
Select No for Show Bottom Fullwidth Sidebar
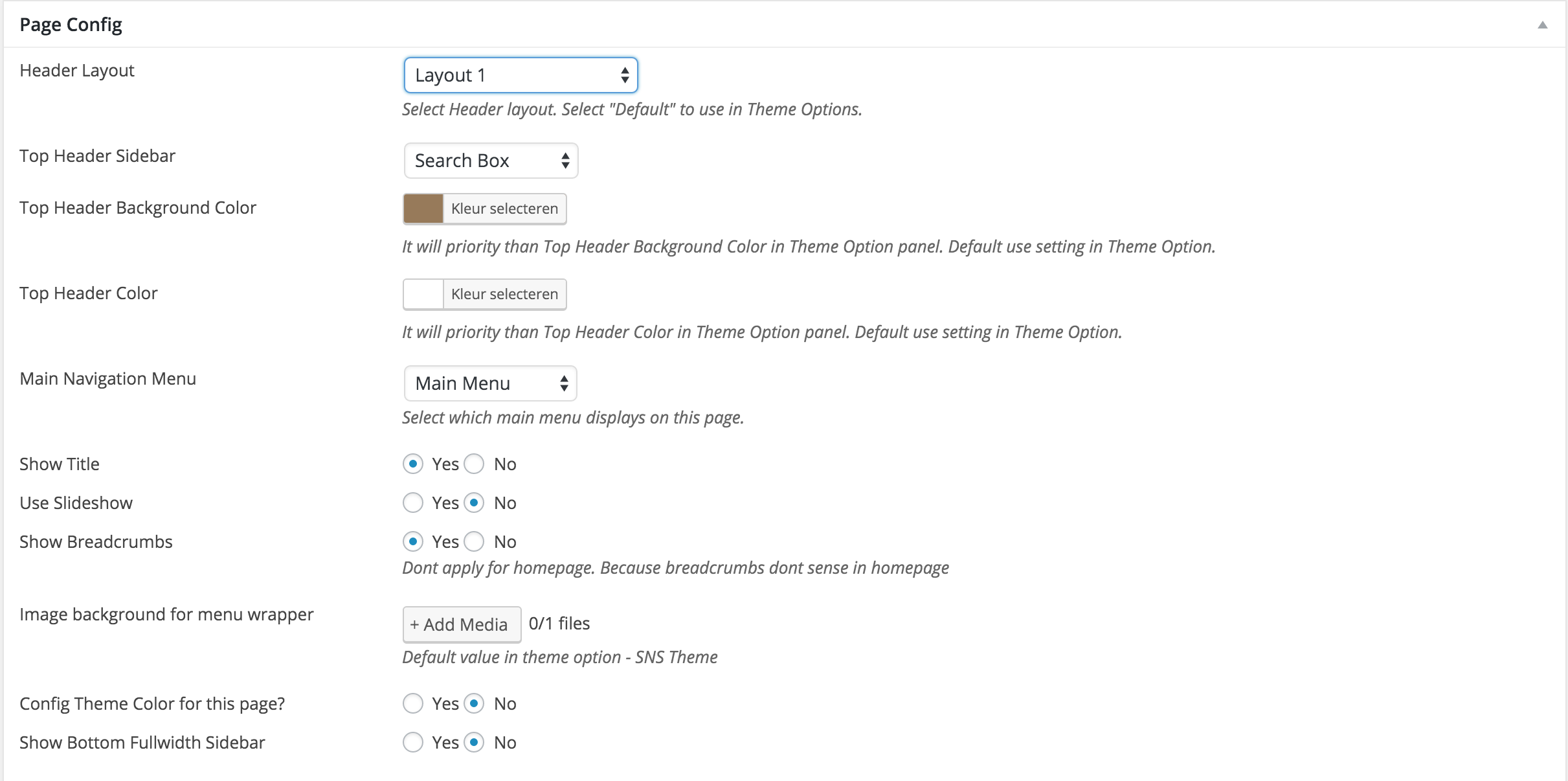click(x=474, y=742)
